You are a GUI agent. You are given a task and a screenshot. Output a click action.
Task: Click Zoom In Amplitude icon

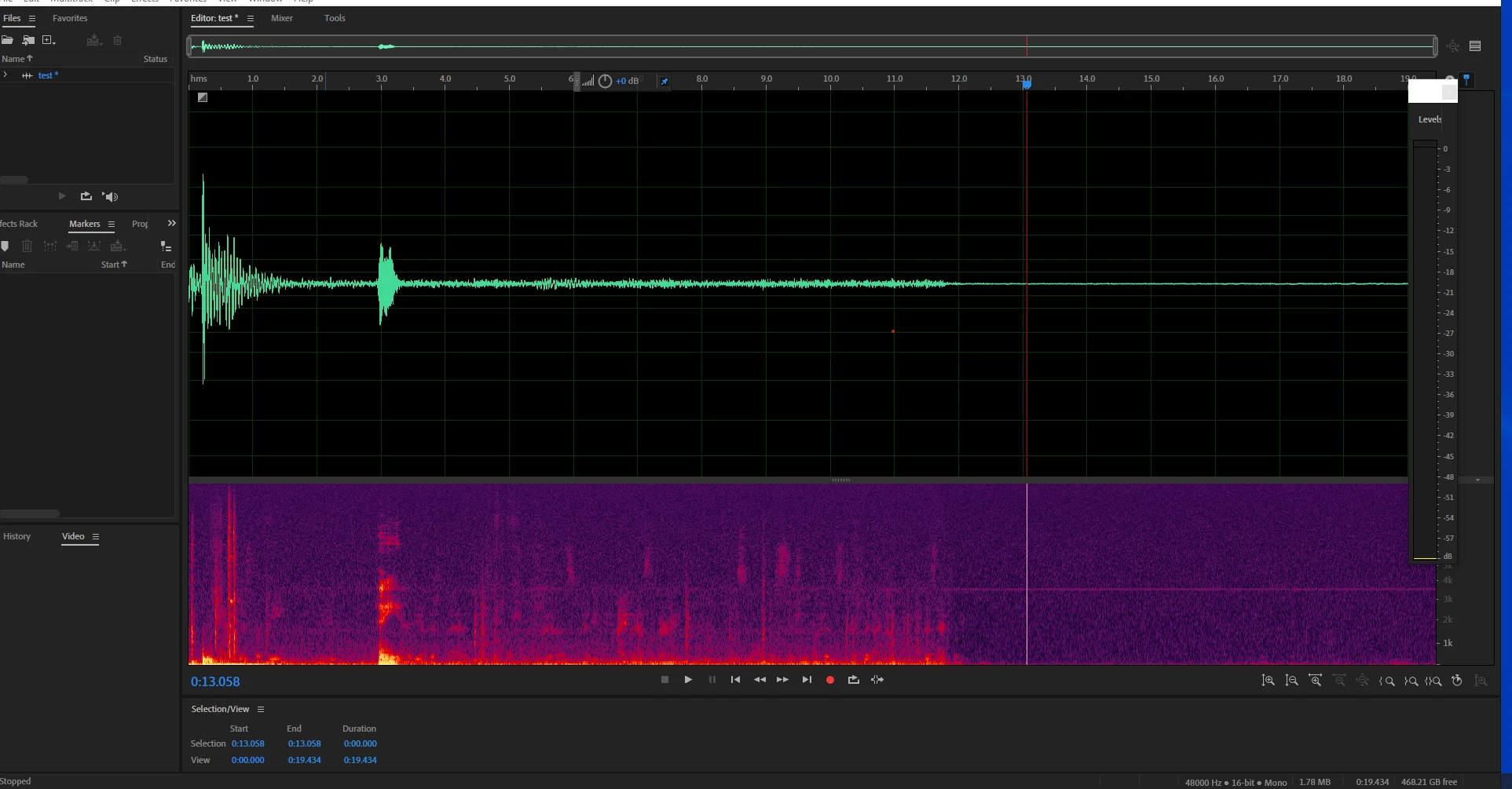(x=1268, y=681)
